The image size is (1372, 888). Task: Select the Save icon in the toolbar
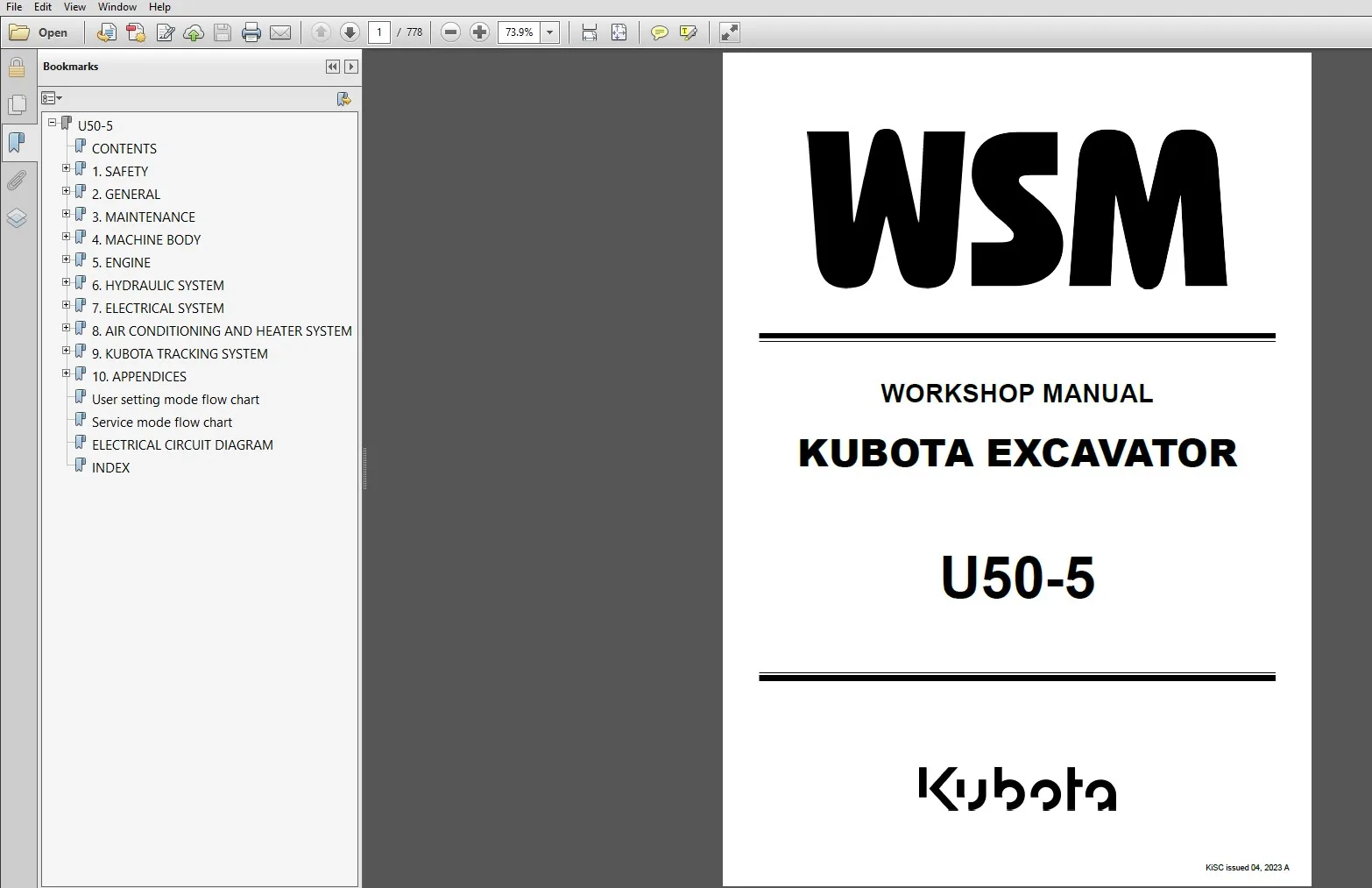tap(223, 32)
